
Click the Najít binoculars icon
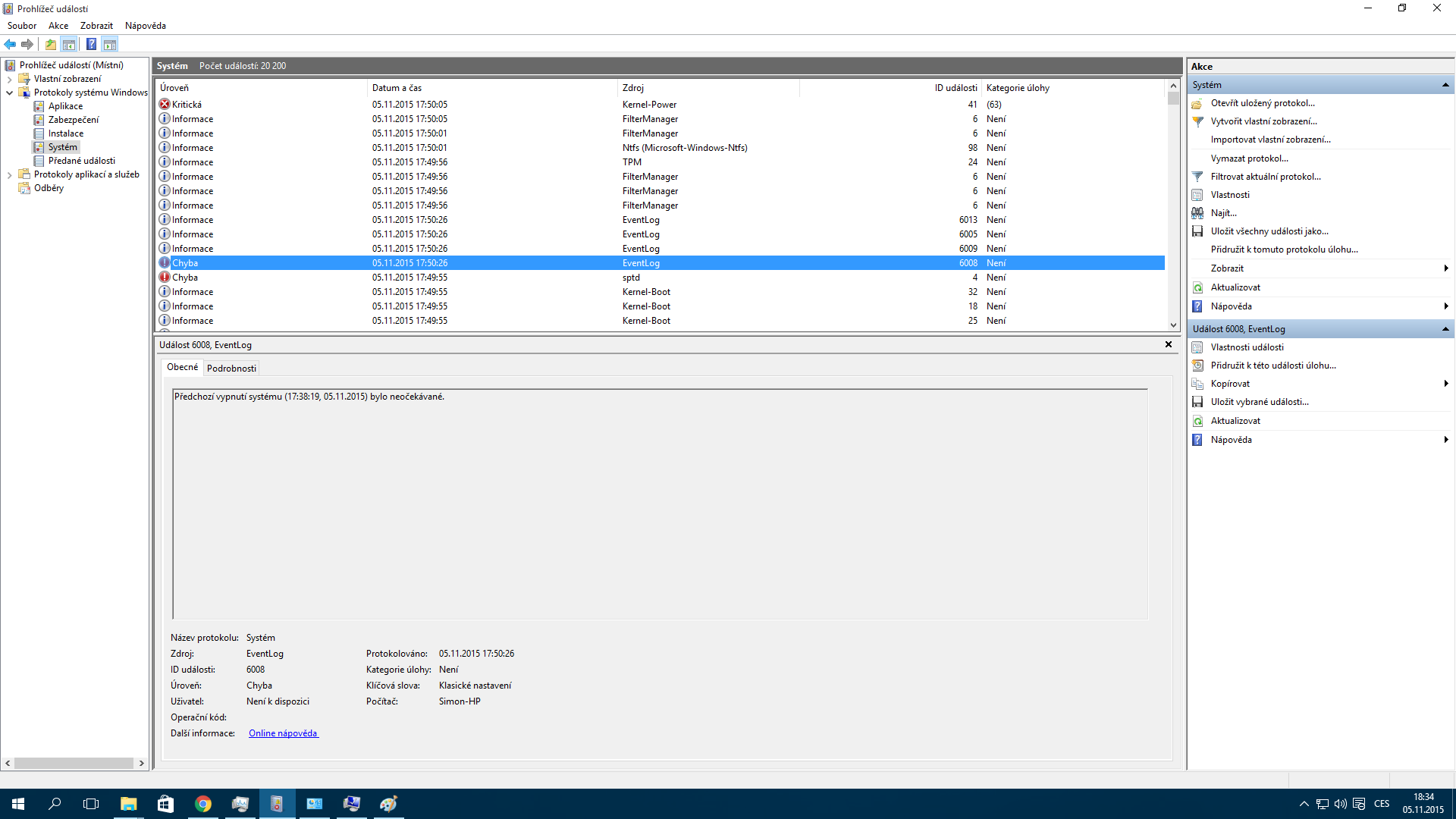(x=1197, y=213)
